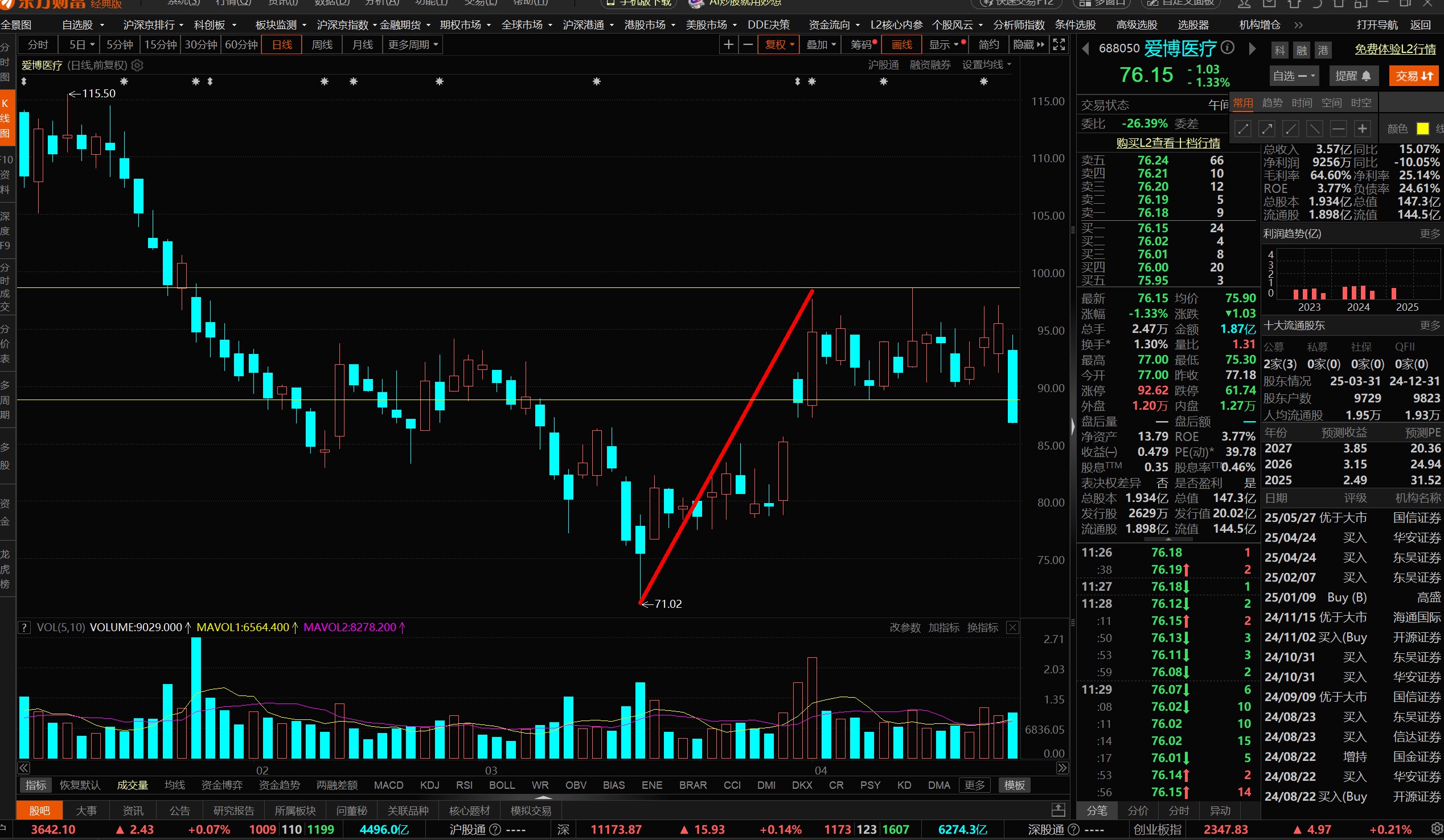Image resolution: width=1444 pixels, height=840 pixels.
Task: Open the 显示 display dropdown
Action: 943,44
